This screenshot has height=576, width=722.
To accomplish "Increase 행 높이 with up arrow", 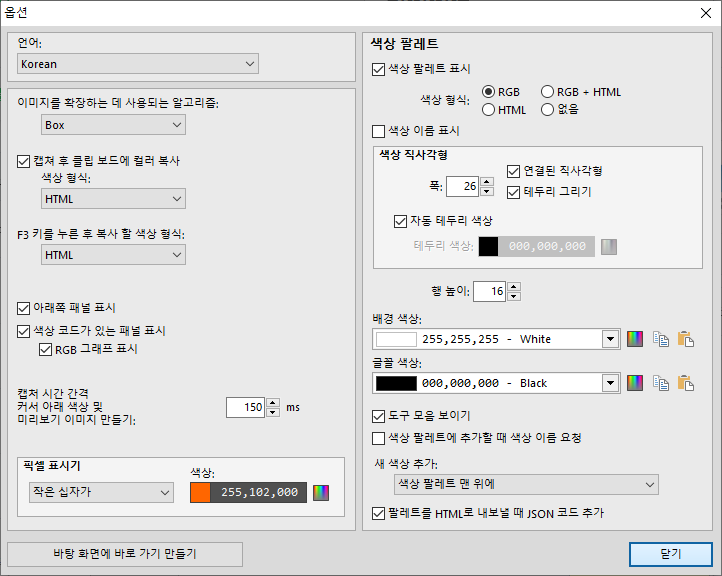I will coord(514,286).
